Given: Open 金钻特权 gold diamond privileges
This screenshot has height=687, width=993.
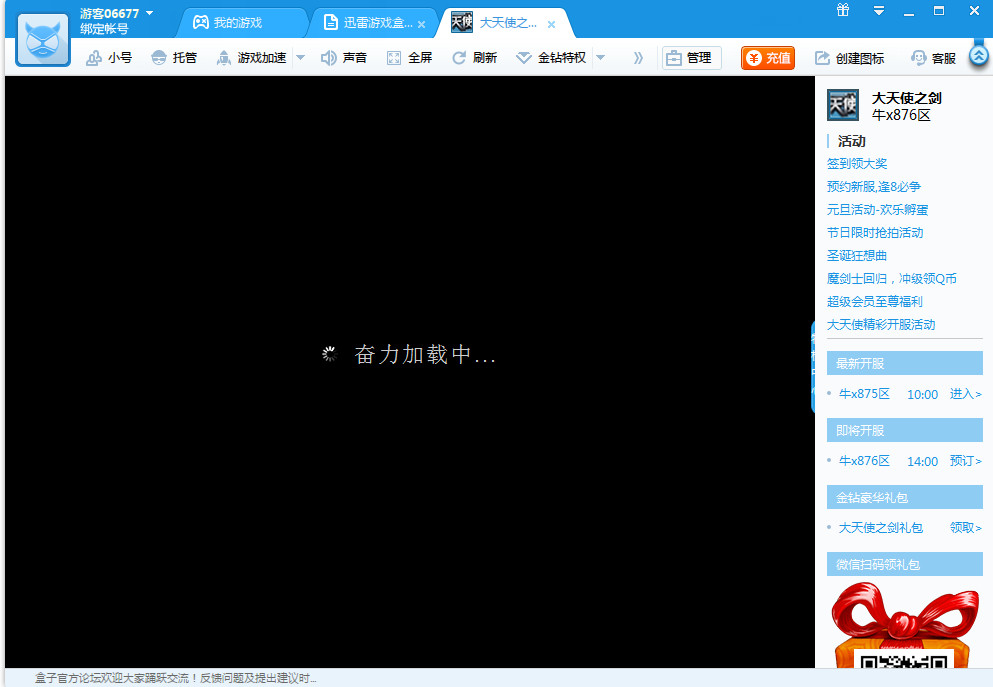Looking at the screenshot, I should coord(551,58).
